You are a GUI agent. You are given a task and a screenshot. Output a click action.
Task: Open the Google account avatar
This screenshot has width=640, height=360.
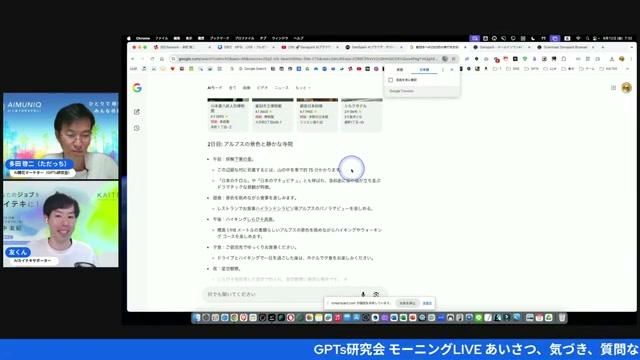627,88
